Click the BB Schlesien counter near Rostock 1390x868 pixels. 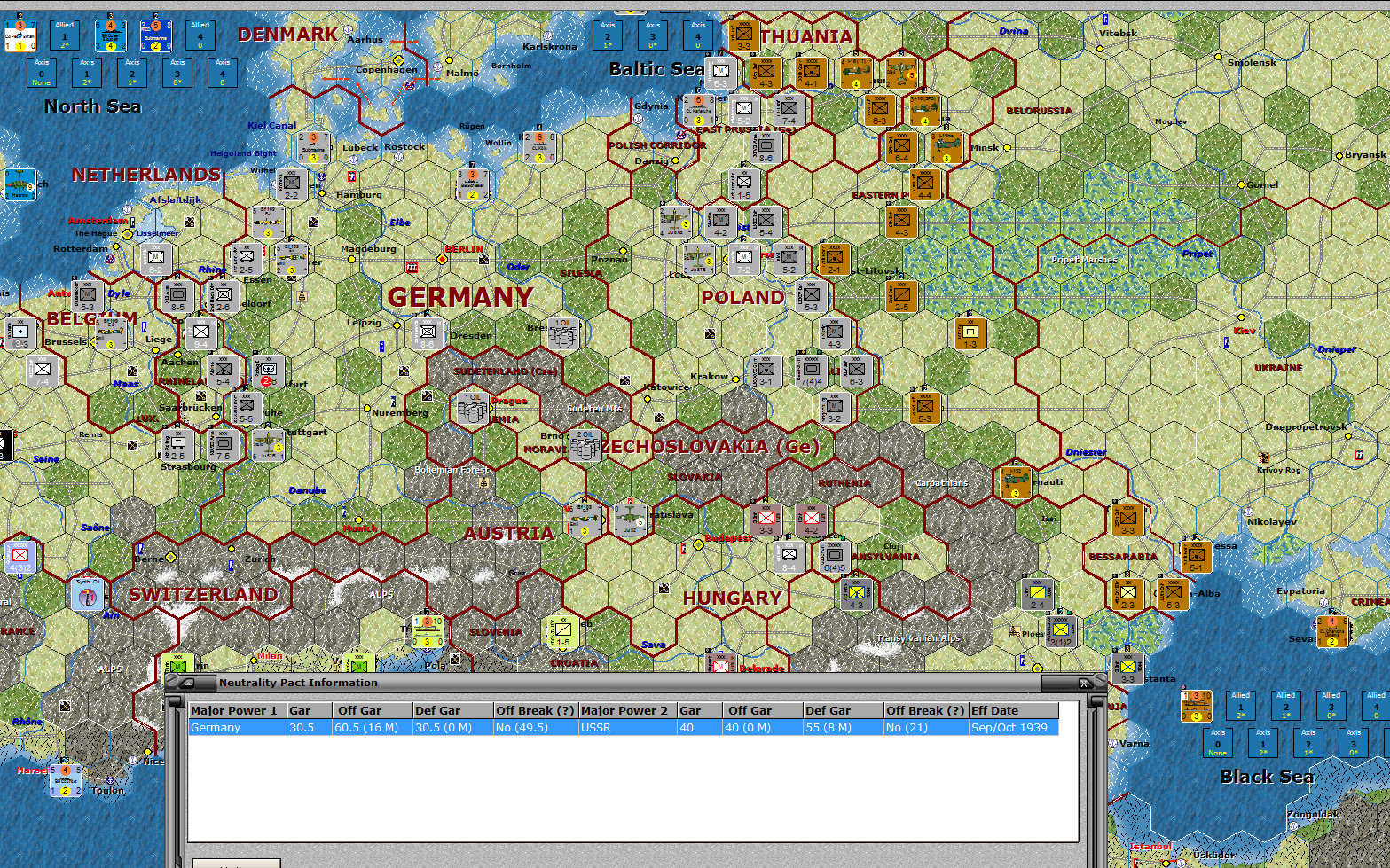(472, 185)
